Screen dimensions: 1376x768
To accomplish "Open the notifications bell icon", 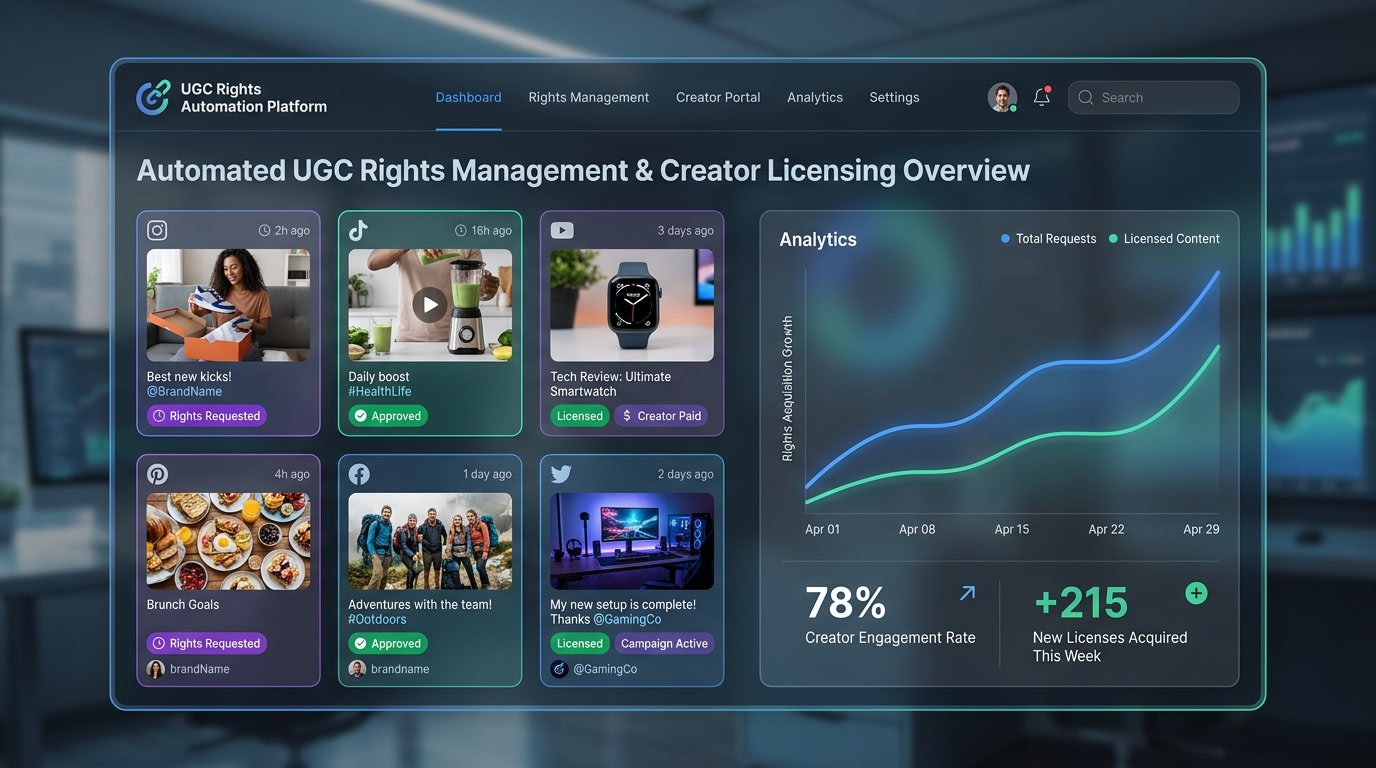I will coord(1041,96).
